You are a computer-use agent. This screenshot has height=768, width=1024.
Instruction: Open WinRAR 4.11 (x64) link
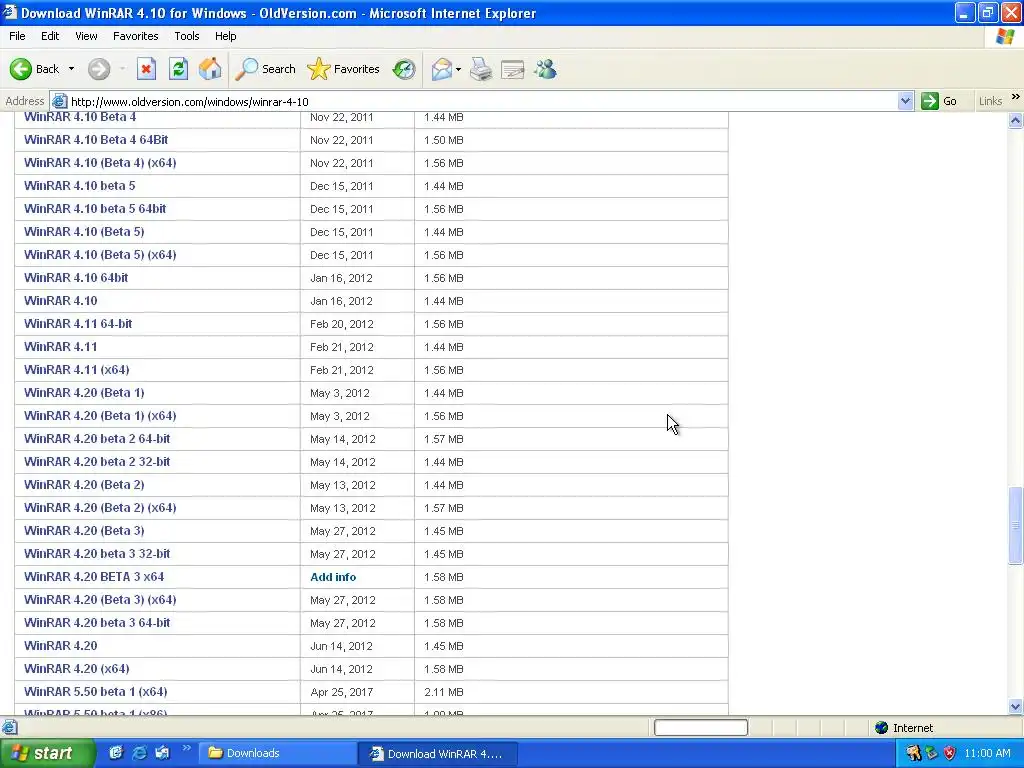coord(76,370)
